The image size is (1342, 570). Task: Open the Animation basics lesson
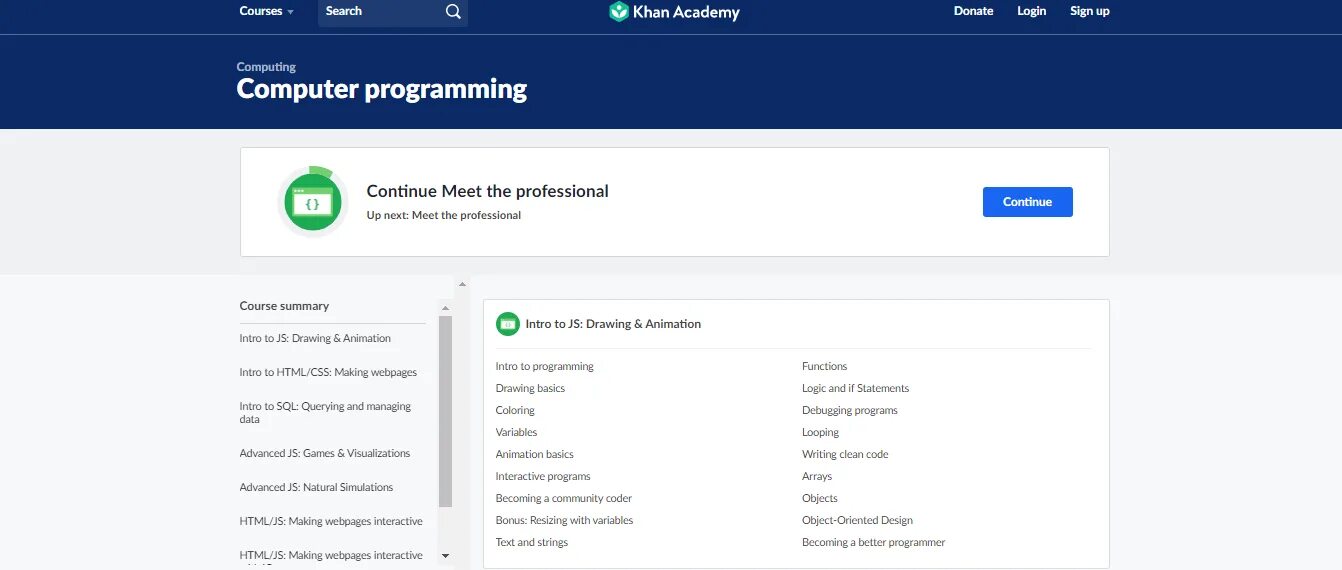pos(534,454)
